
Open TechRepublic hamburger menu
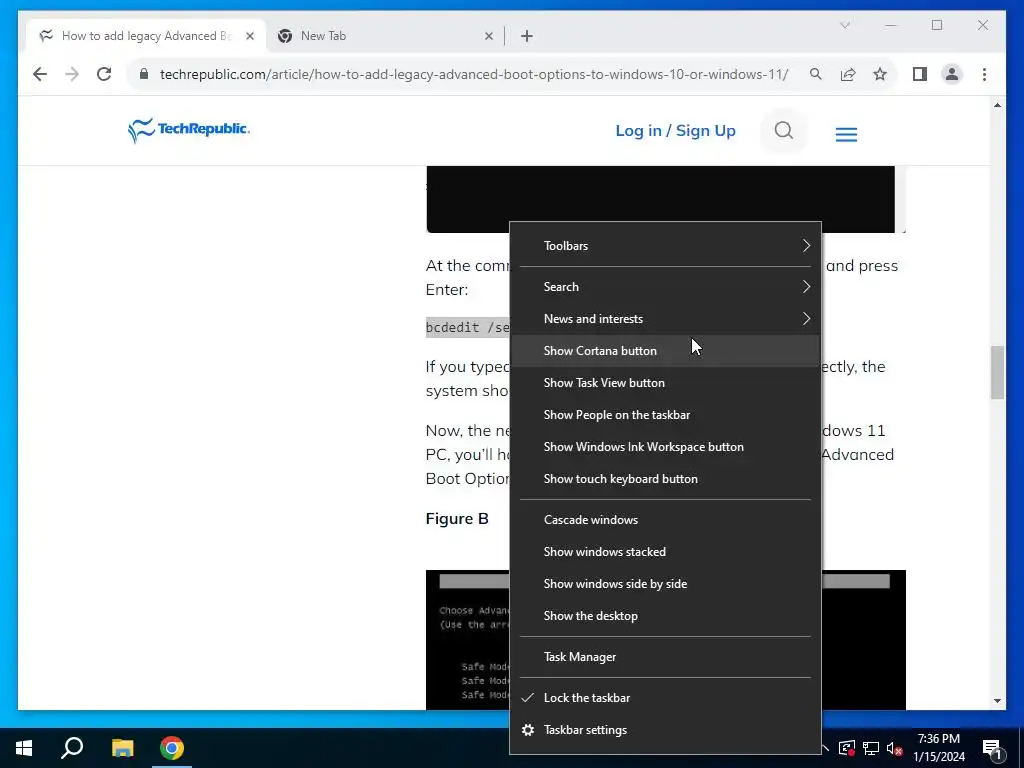846,134
